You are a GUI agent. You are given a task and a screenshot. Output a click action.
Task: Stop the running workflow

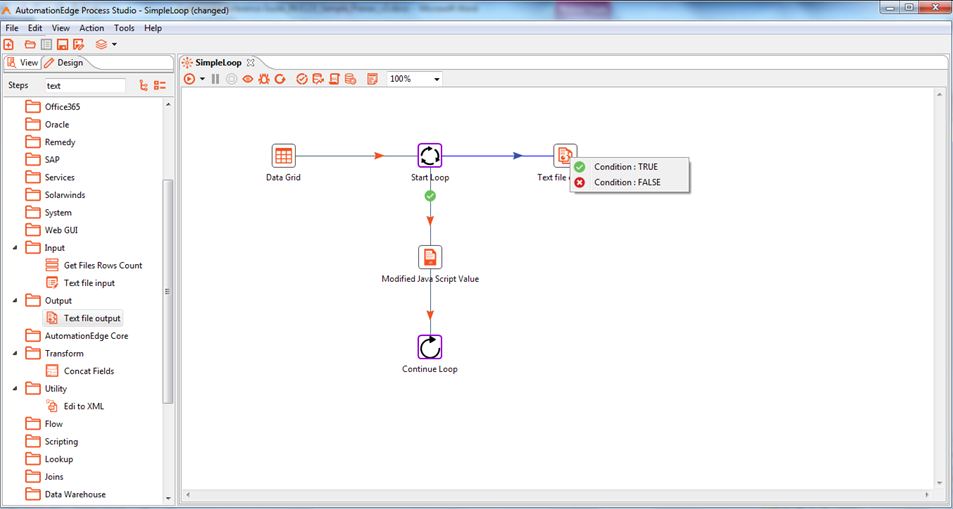(x=231, y=78)
